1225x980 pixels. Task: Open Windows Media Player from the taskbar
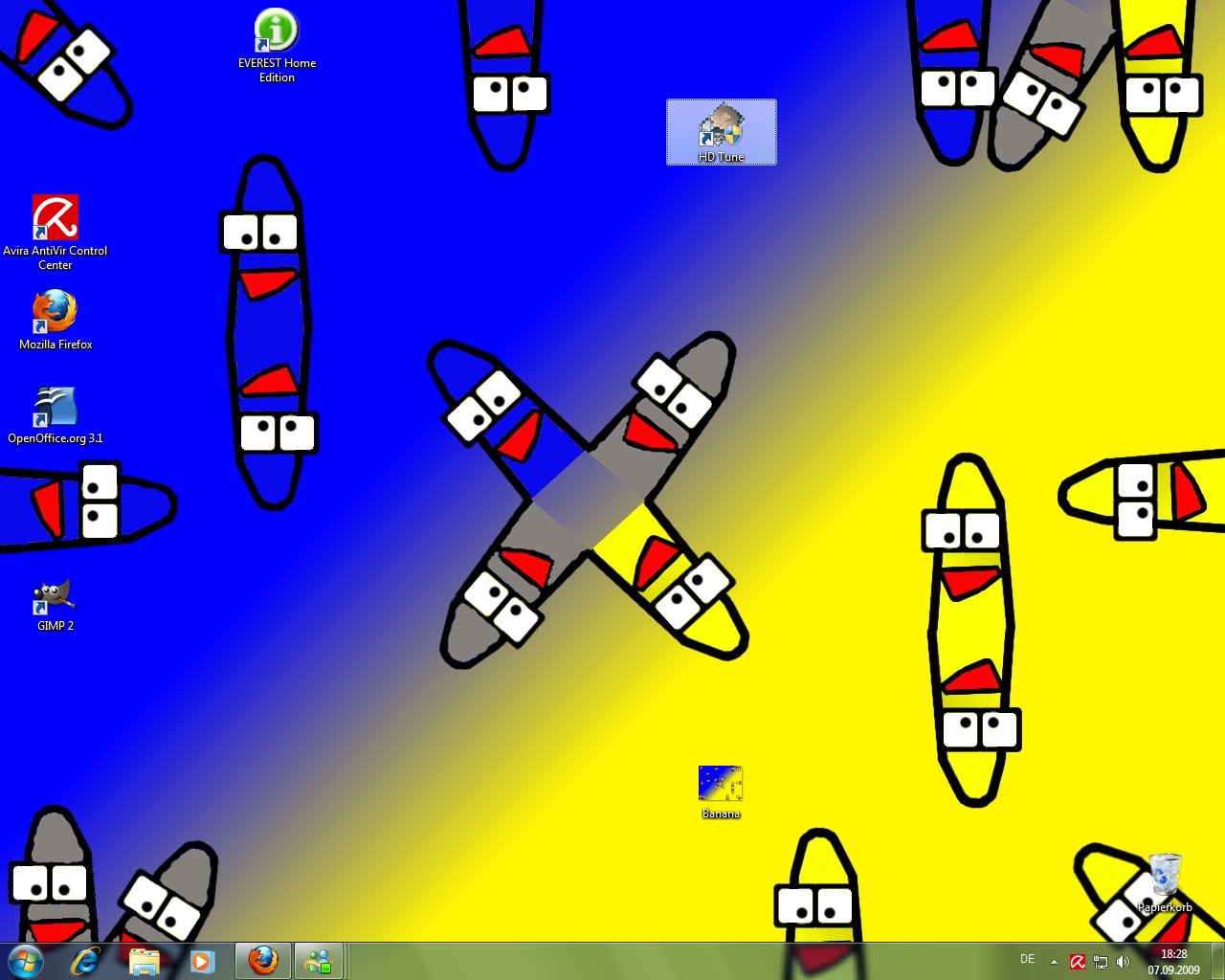(202, 961)
